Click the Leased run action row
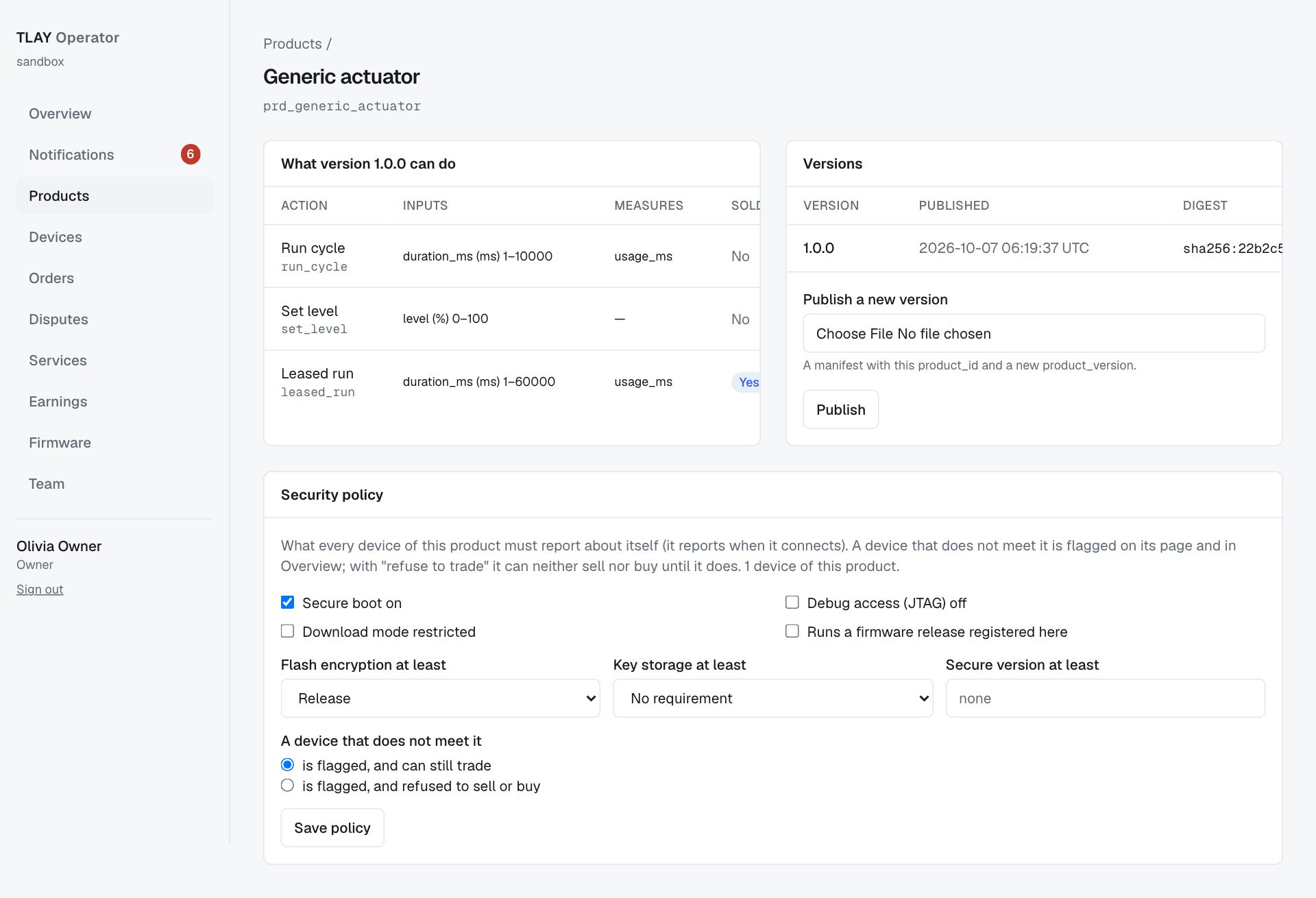1316x898 pixels. [512, 383]
